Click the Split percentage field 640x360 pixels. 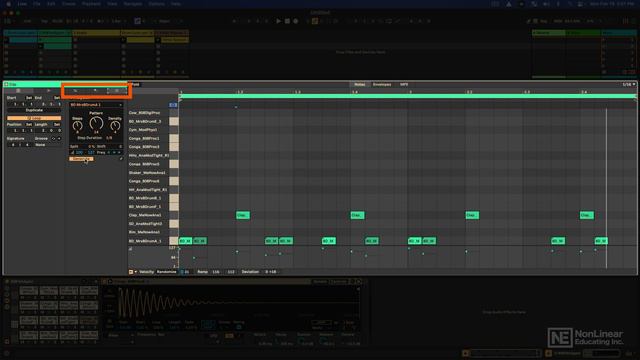click(91, 146)
